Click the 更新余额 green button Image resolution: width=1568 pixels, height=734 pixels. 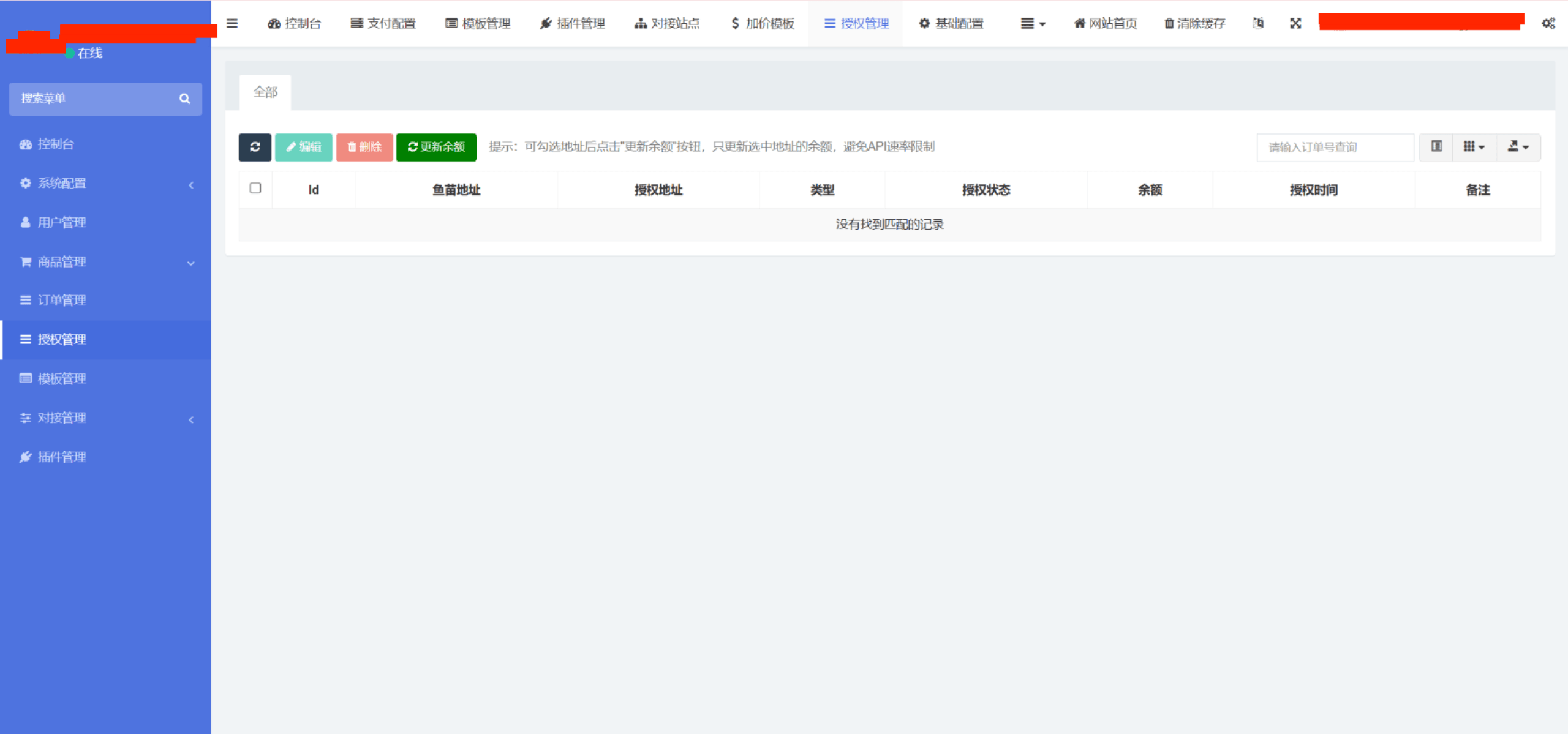tap(436, 147)
